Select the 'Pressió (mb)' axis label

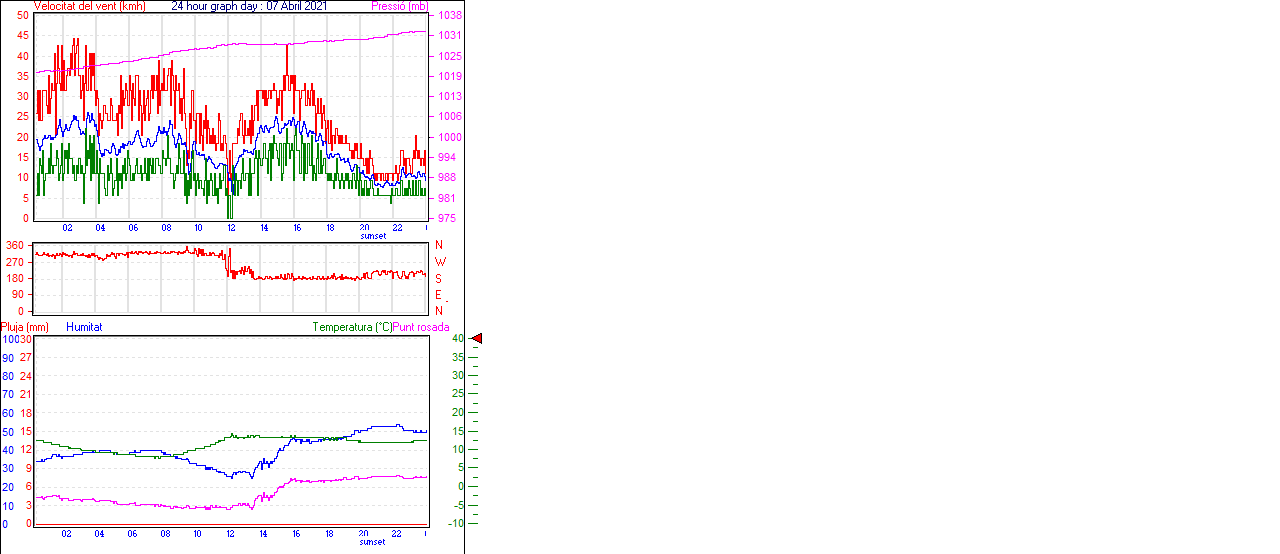coord(398,6)
